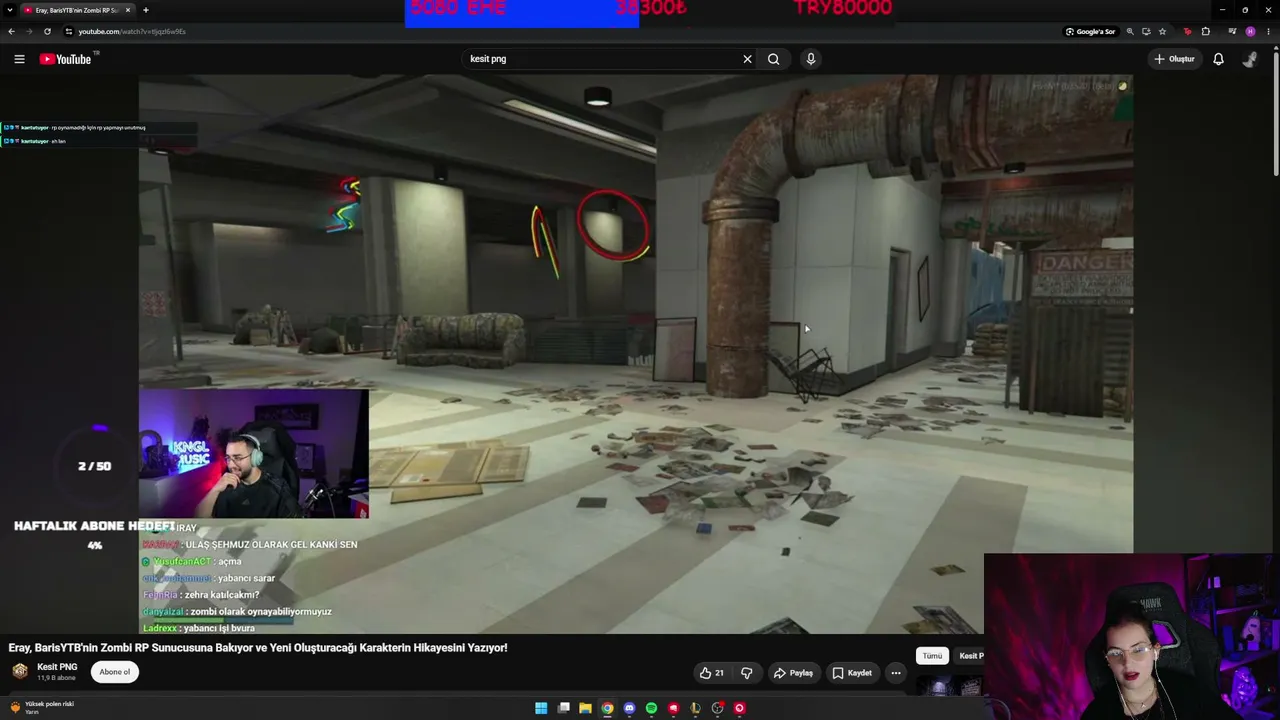Screen dimensions: 1280x720
Task: Switch to the Eray, BarisYTB'nin Zombi RP tab
Action: pyautogui.click(x=77, y=10)
